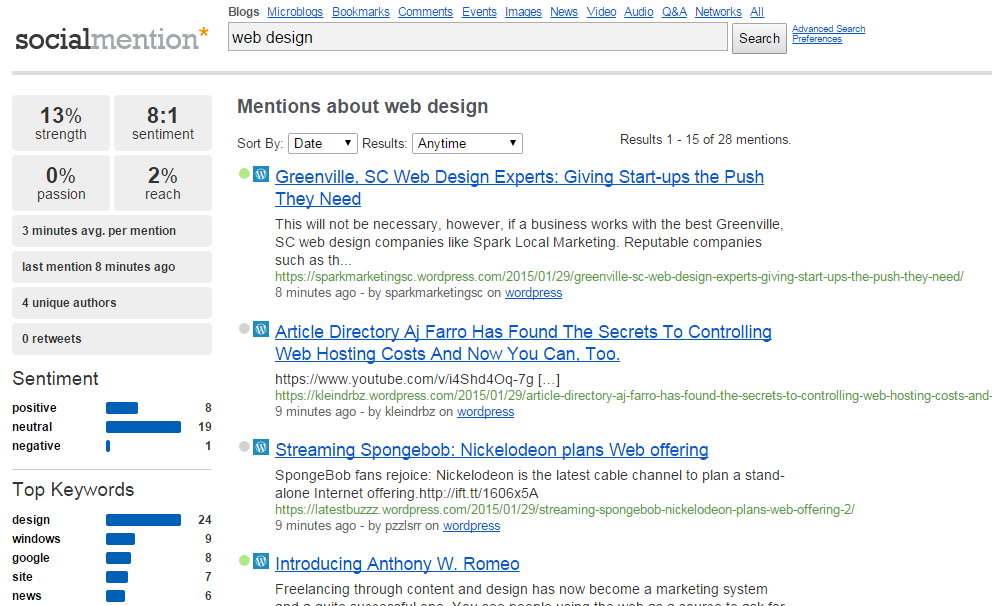This screenshot has height=606, width=992.
Task: Click the 8:1 sentiment box
Action: (163, 123)
